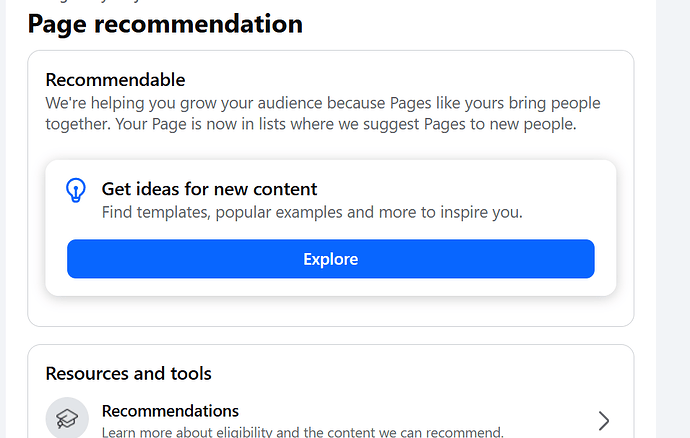Click the 'We're helping you grow your audience' paragraph
The height and width of the screenshot is (438, 690).
tap(323, 113)
